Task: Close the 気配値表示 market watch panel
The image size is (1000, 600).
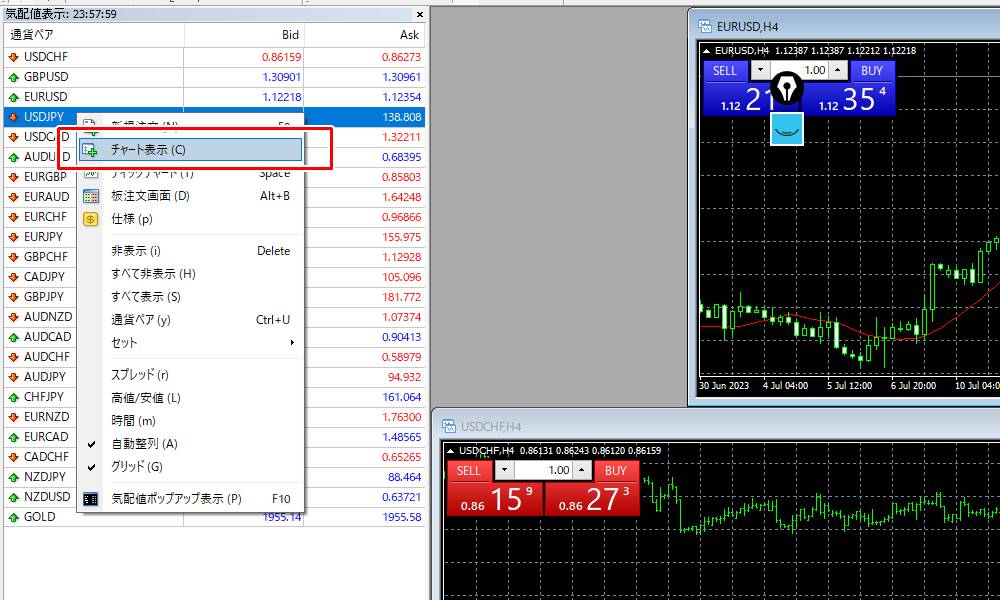Action: 420,15
